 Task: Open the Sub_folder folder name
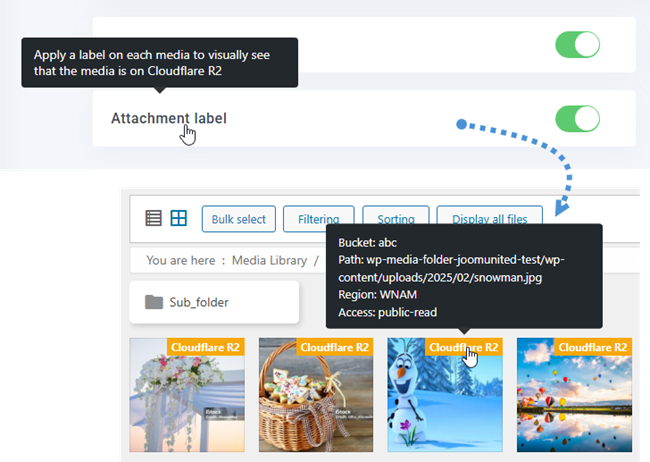point(202,302)
